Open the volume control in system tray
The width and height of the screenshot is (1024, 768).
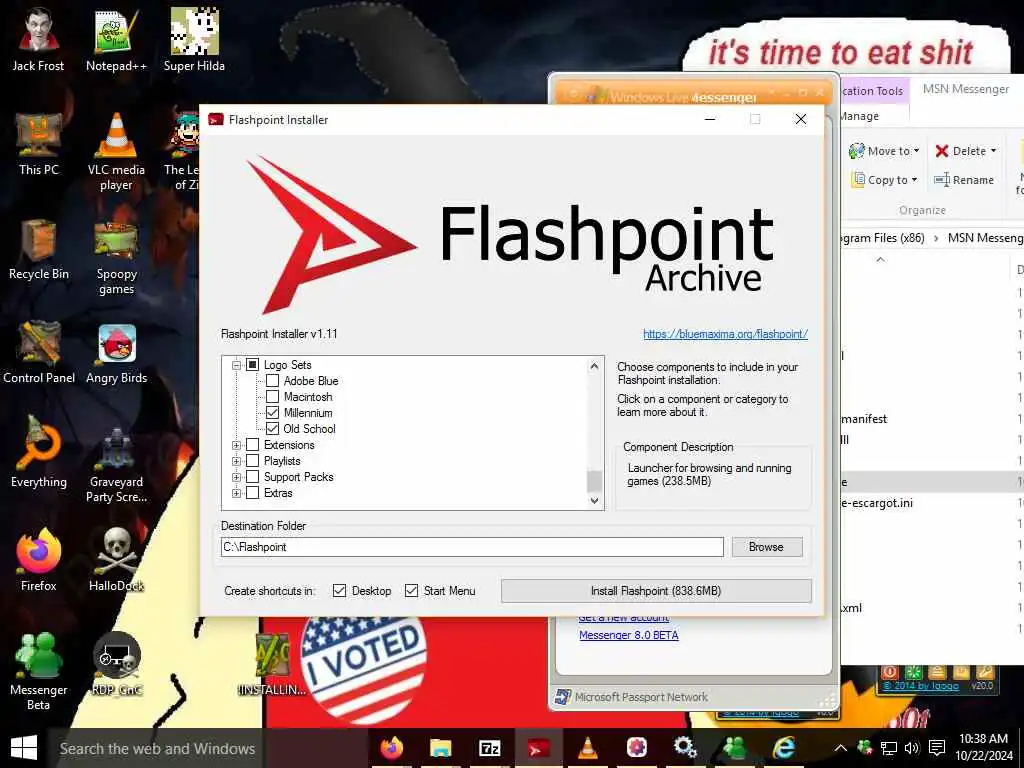coord(912,748)
